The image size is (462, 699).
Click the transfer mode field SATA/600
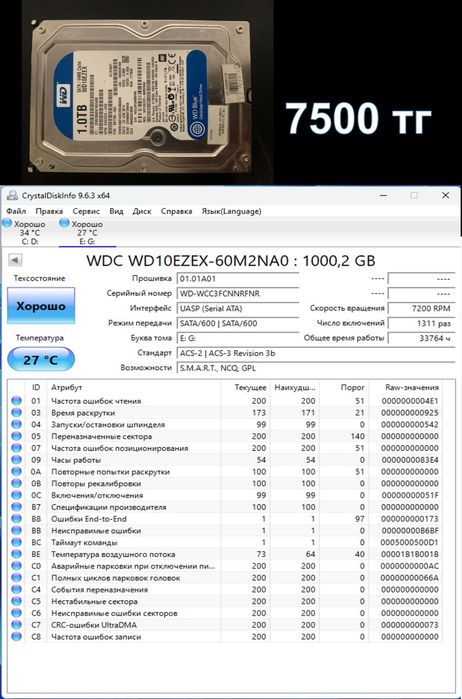coord(238,323)
